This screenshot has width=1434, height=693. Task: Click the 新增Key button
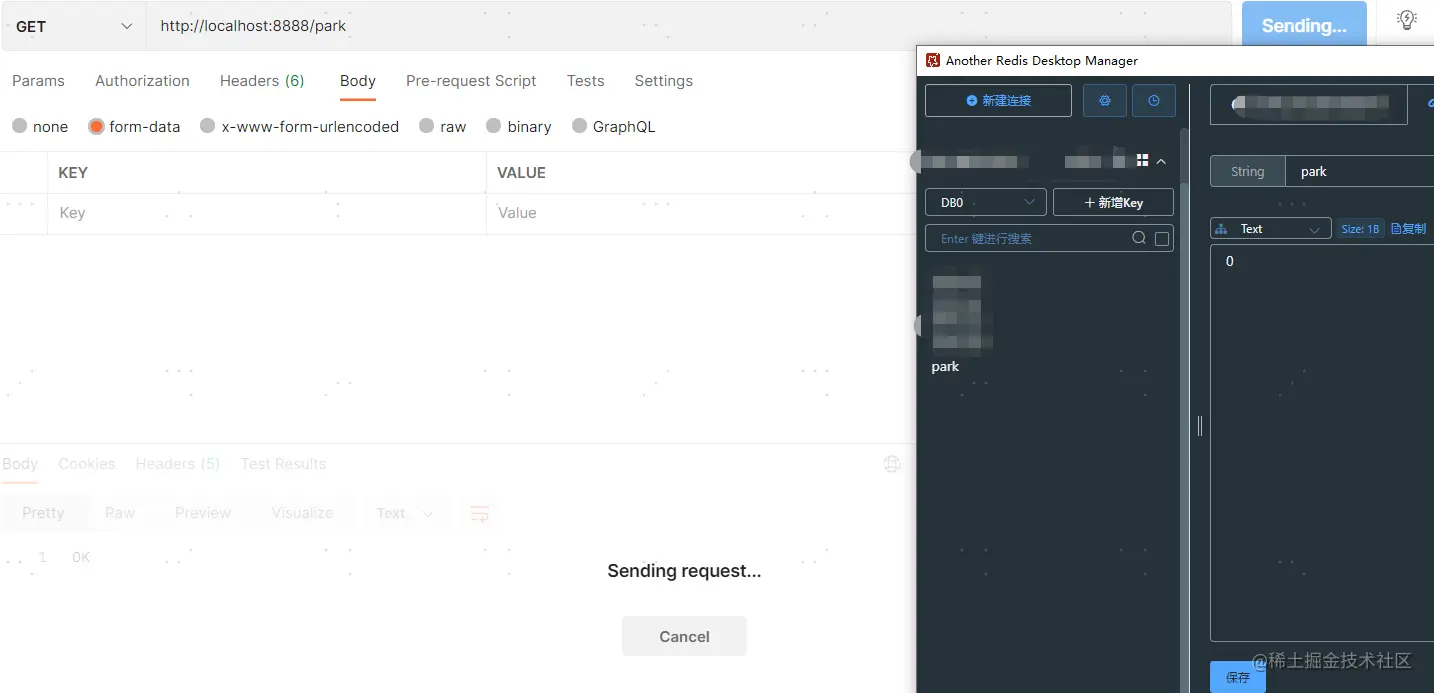click(x=1113, y=202)
